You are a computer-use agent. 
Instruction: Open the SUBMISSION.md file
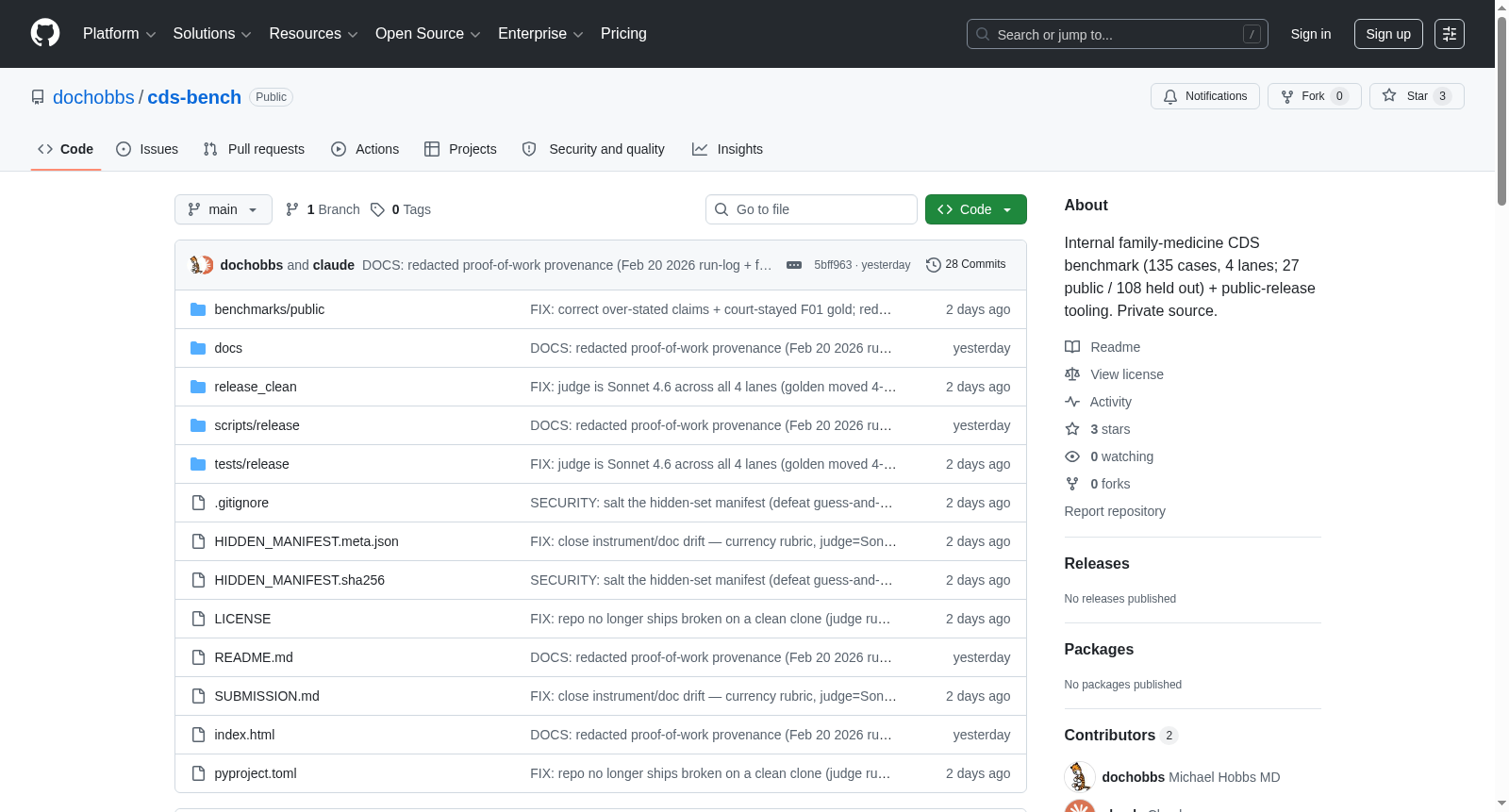coord(267,696)
